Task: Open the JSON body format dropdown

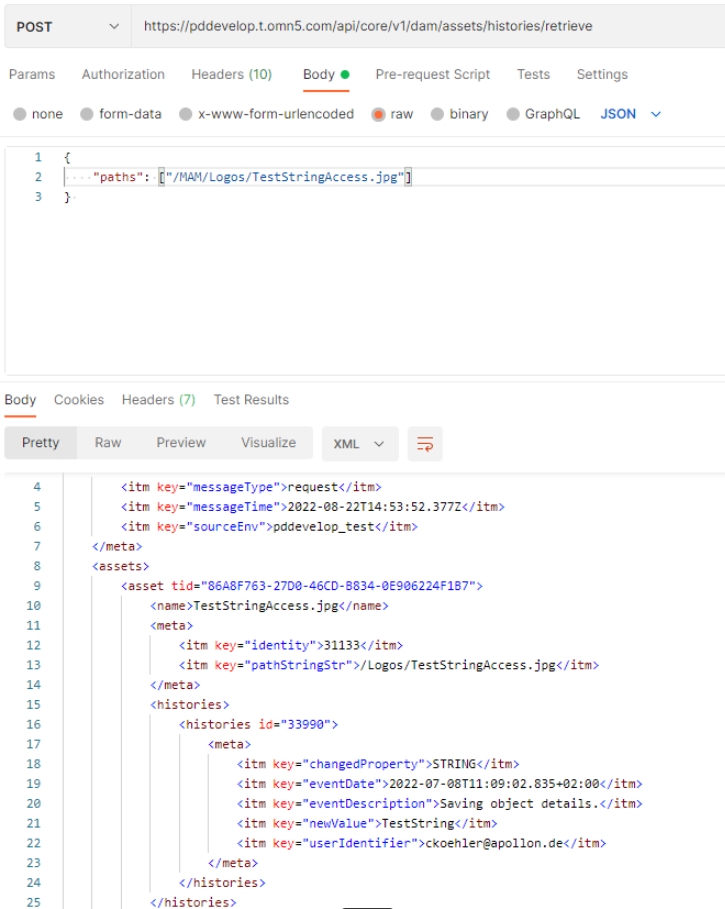Action: coord(630,114)
